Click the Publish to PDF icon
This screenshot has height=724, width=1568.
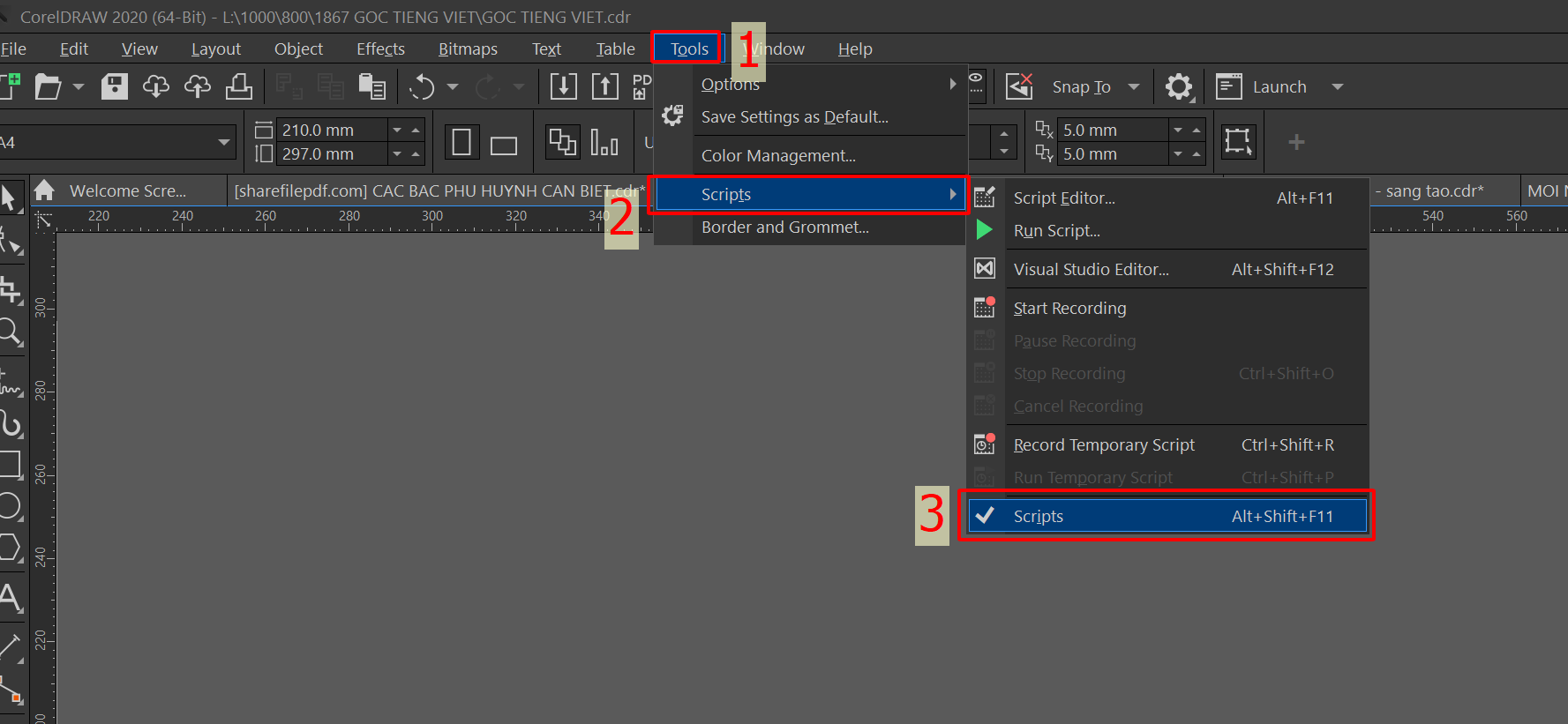(x=641, y=86)
